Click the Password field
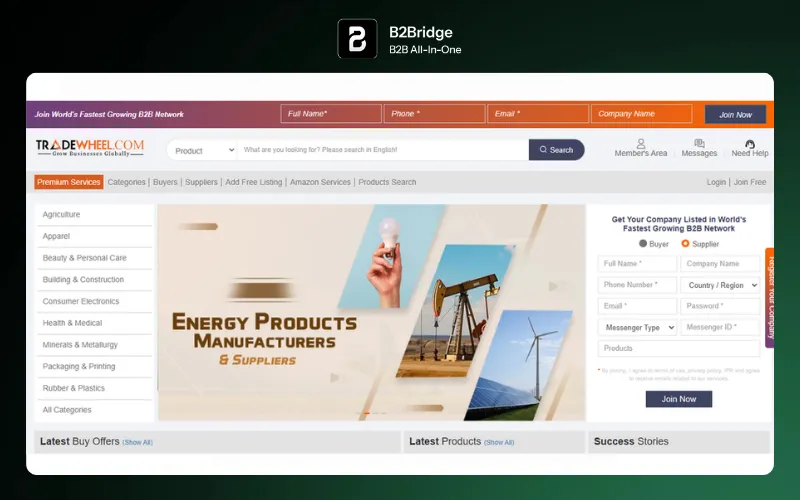The height and width of the screenshot is (500, 800). pos(720,306)
